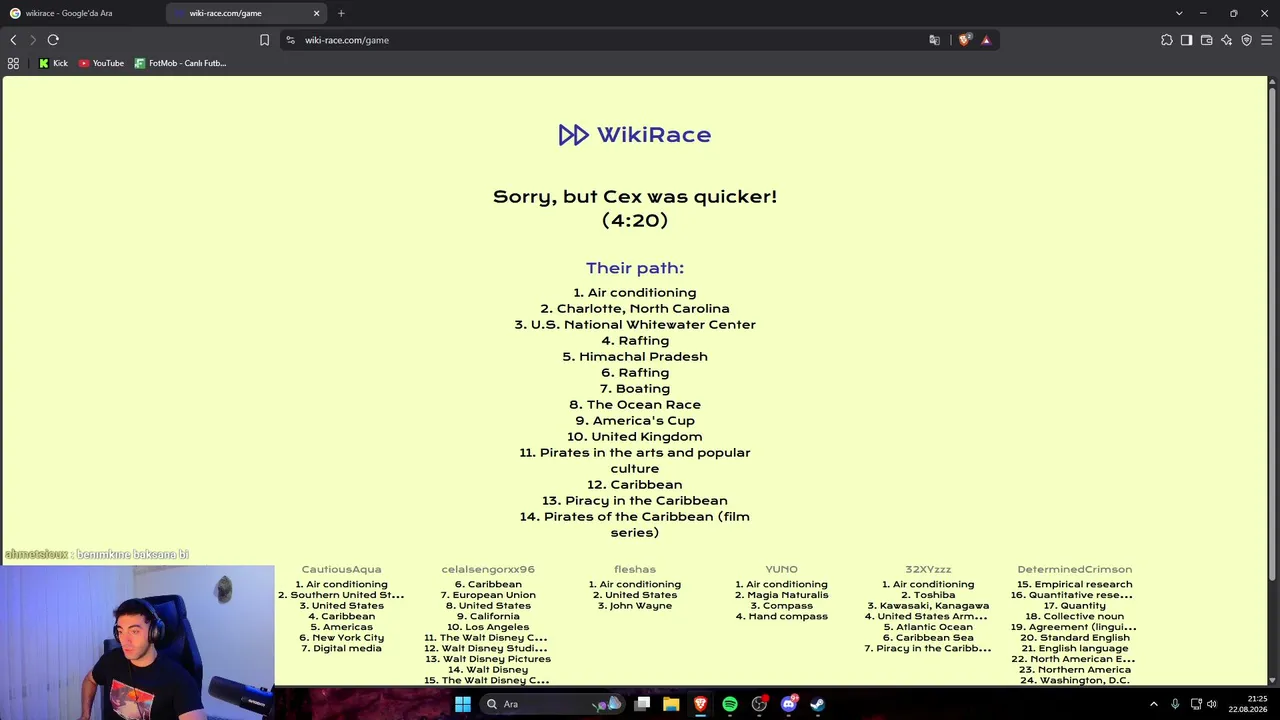This screenshot has height=720, width=1280.
Task: Click path entry '13. Piracy in the Caribbean'
Action: tap(635, 501)
